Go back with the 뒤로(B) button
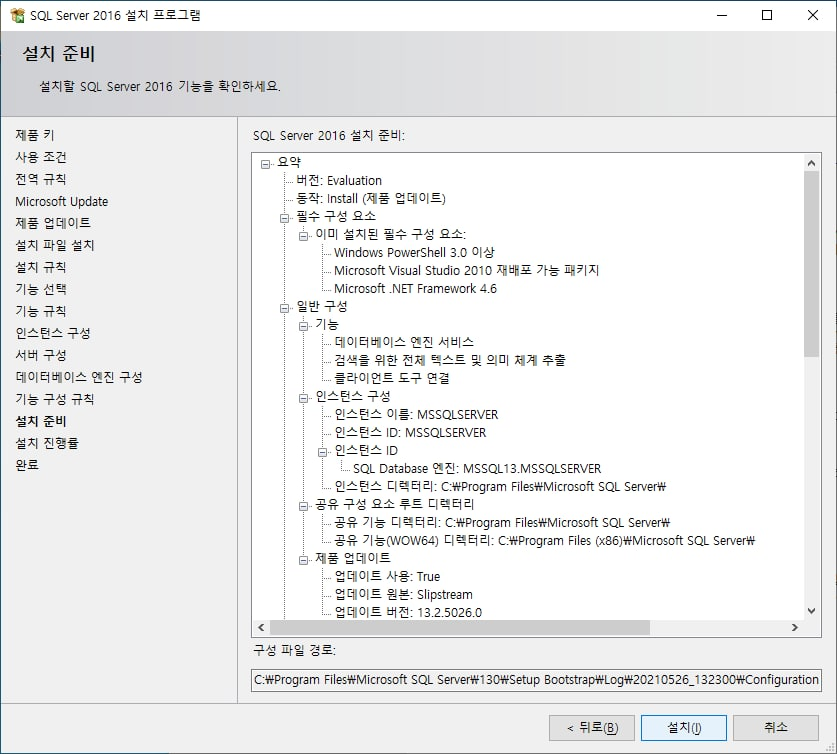 point(592,728)
